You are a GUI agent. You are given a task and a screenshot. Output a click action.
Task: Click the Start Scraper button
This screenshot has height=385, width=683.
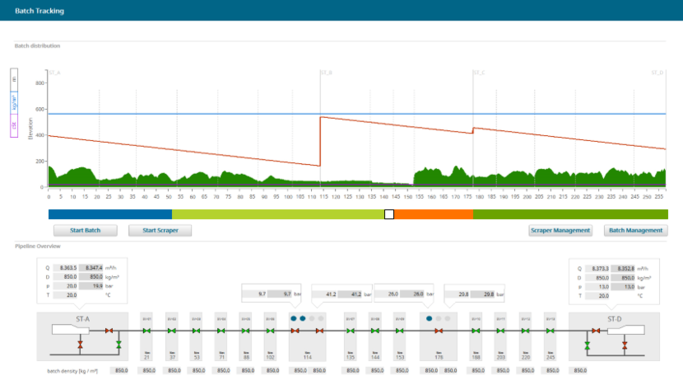[x=160, y=230]
